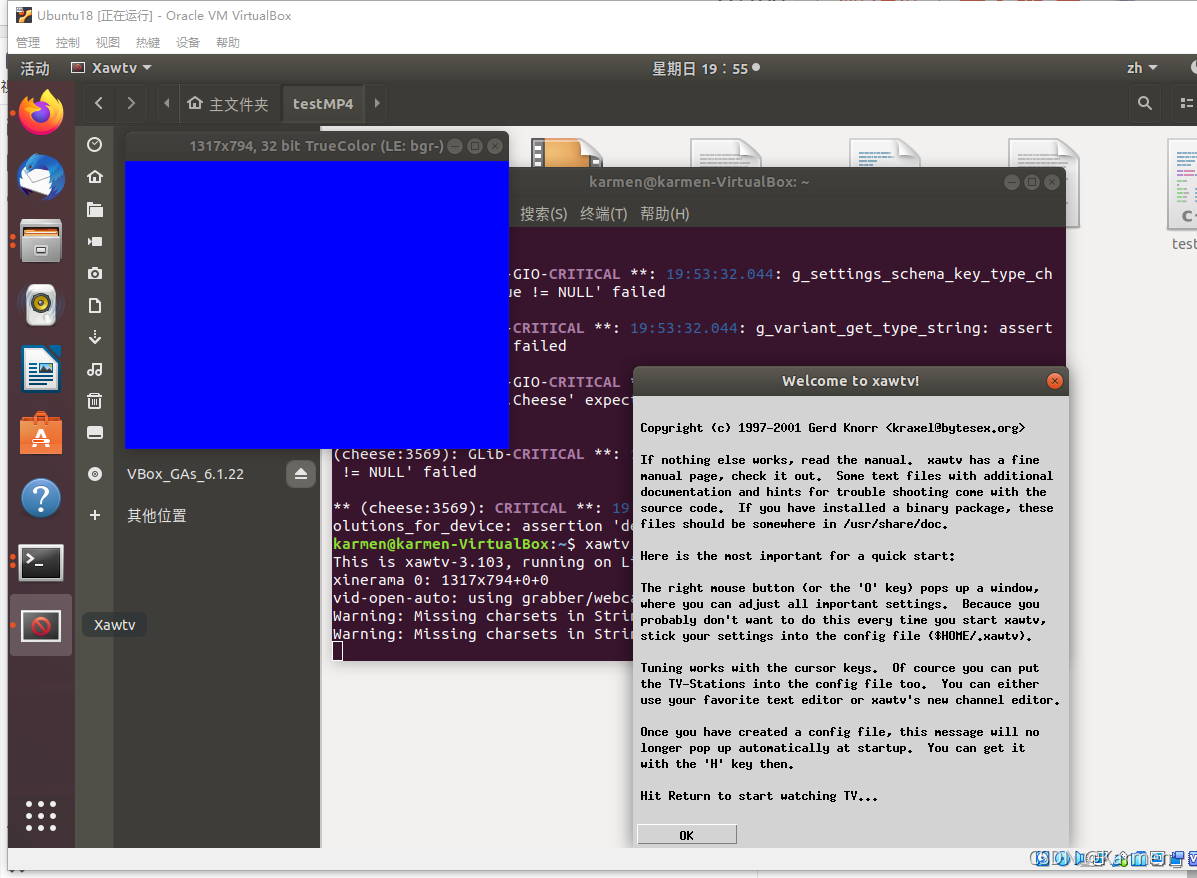1197x878 pixels.
Task: Click the path bar left arrow
Action: tap(167, 103)
